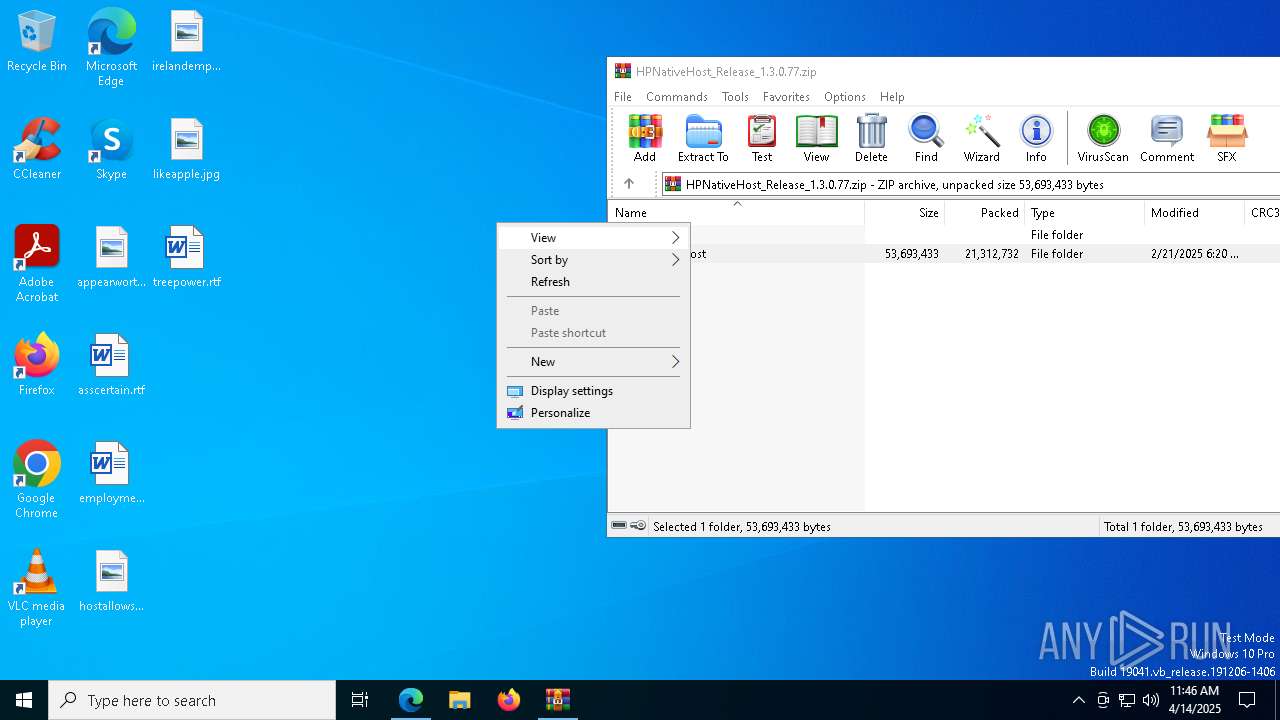Click the drive icon in WinRAR status bar
The width and height of the screenshot is (1280, 720).
pos(619,526)
